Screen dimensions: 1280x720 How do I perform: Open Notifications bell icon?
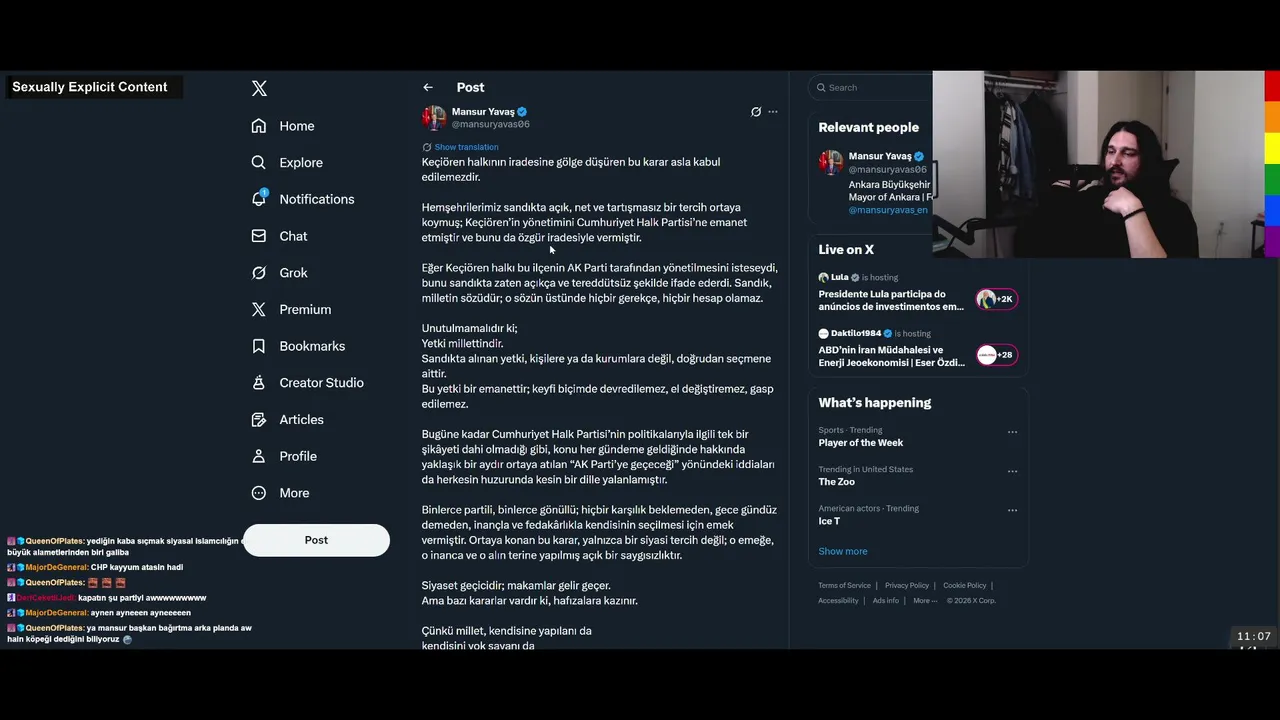[x=259, y=198]
